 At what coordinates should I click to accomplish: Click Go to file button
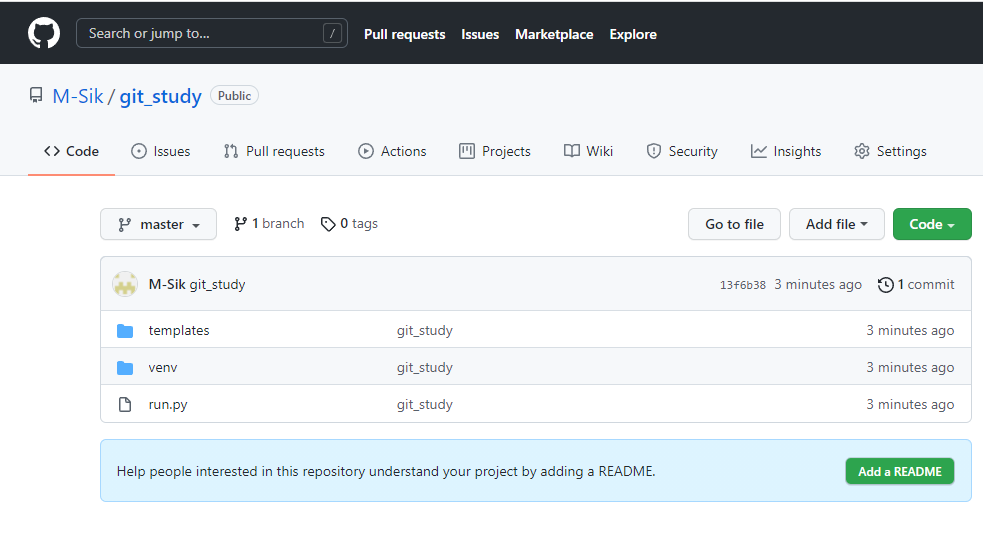tap(734, 224)
